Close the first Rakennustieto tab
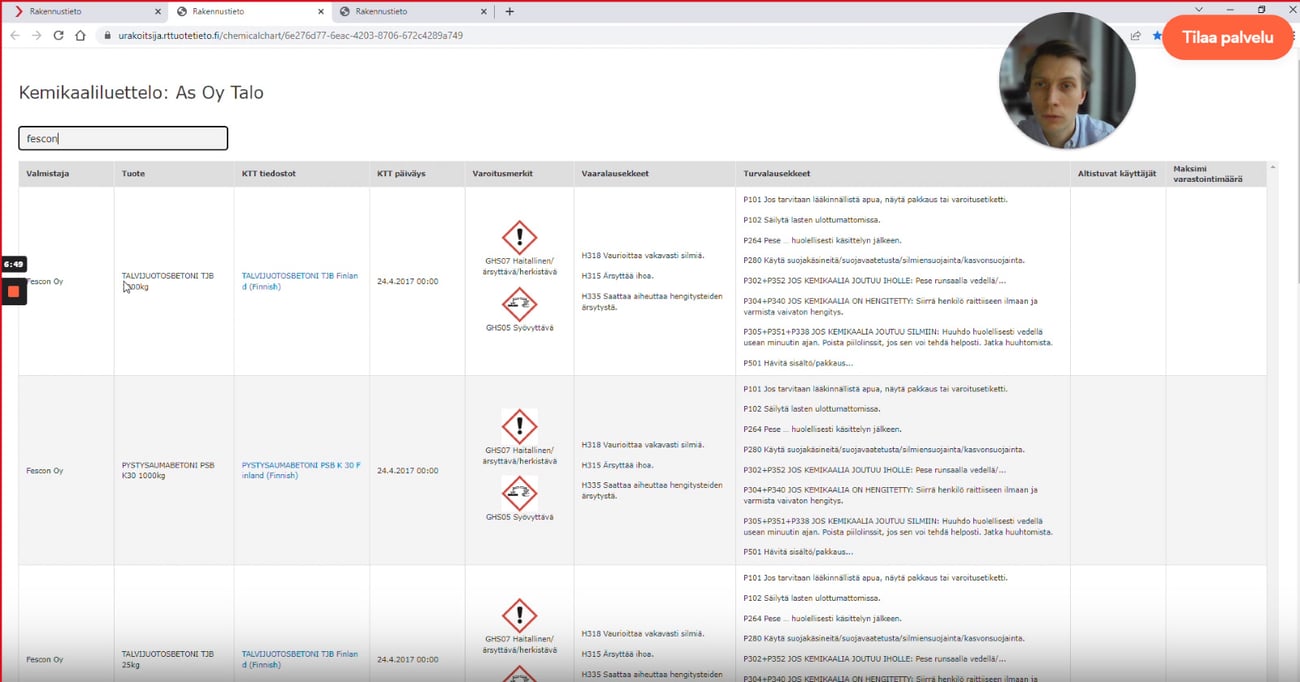1300x682 pixels. 158,12
